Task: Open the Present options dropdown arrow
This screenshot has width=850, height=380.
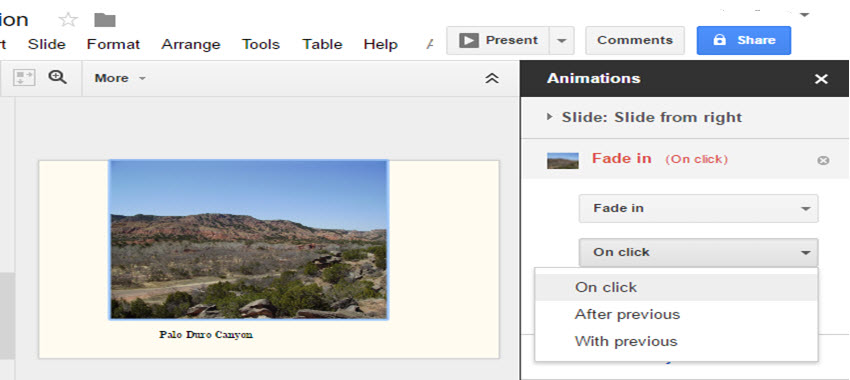Action: (562, 41)
